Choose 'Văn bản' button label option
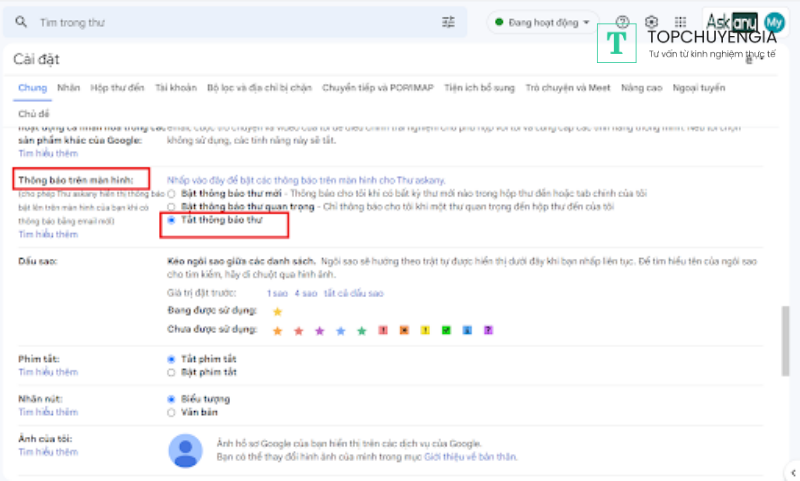The image size is (800, 481). click(171, 411)
